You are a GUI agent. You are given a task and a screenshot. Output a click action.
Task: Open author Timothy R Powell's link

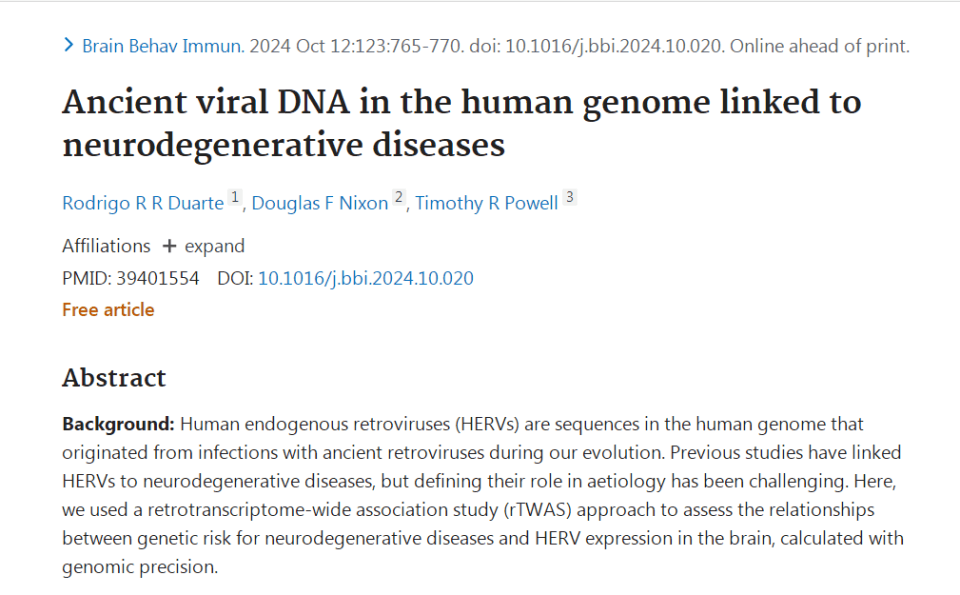click(487, 203)
